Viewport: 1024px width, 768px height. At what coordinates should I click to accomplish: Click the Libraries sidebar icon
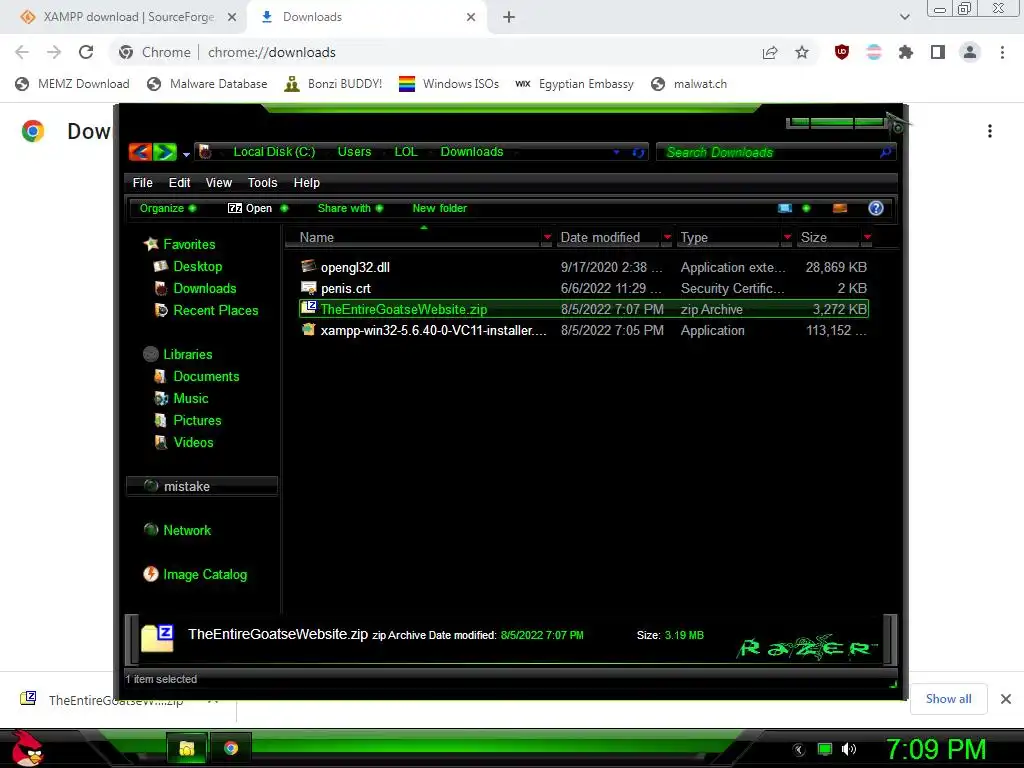coord(151,355)
